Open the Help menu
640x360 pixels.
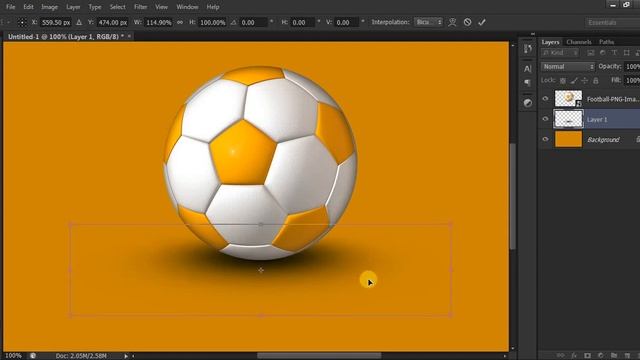213,7
